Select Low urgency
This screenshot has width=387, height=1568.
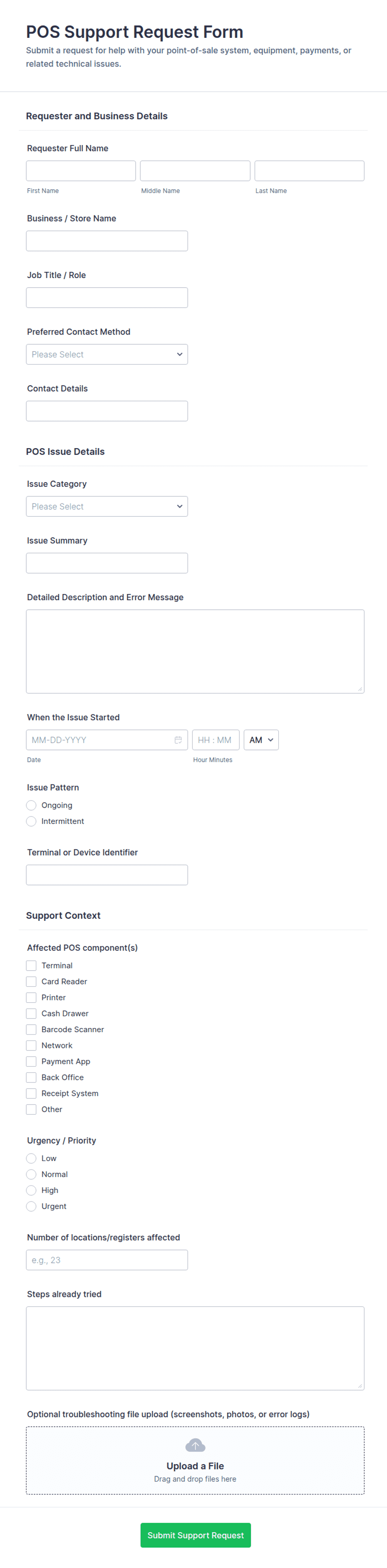[31, 1159]
